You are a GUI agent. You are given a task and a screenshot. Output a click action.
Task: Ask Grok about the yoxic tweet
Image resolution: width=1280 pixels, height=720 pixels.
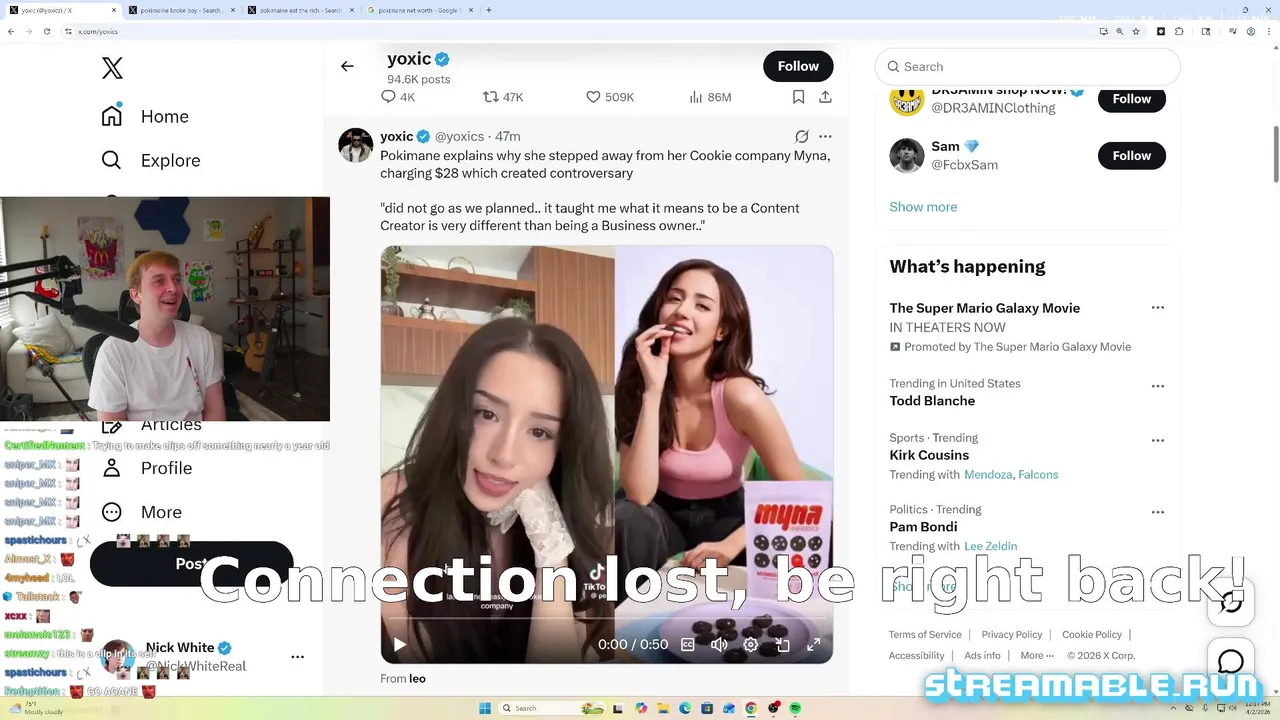pos(801,136)
